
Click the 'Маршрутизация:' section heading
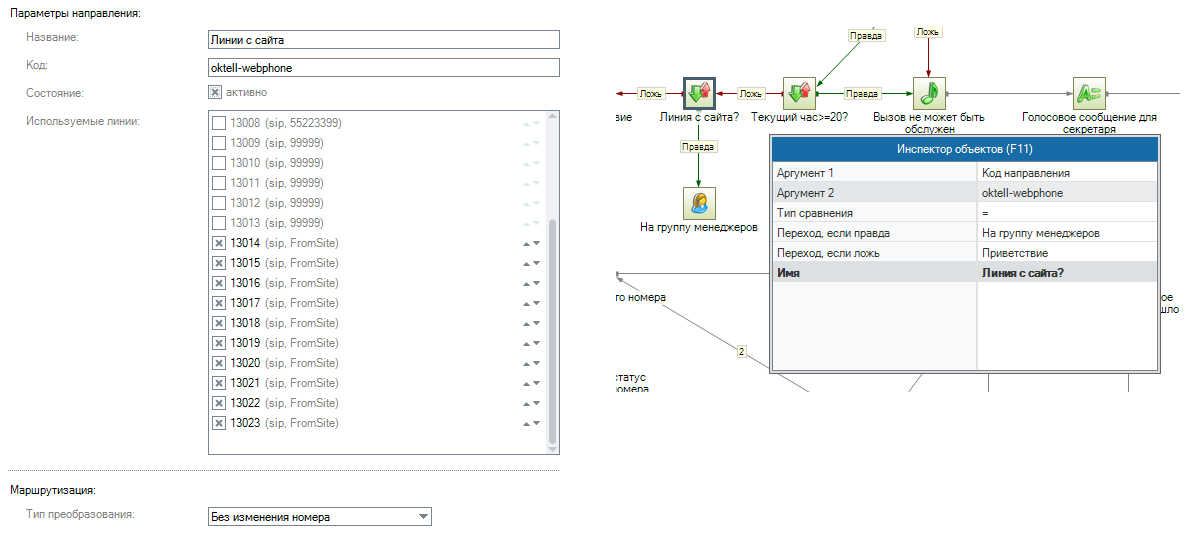(x=52, y=491)
